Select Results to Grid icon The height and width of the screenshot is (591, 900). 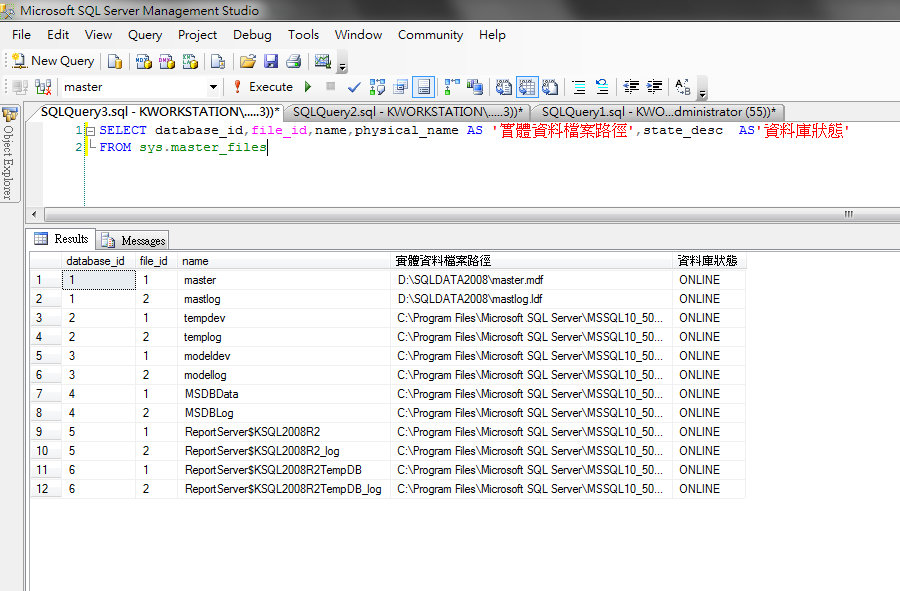tap(527, 87)
